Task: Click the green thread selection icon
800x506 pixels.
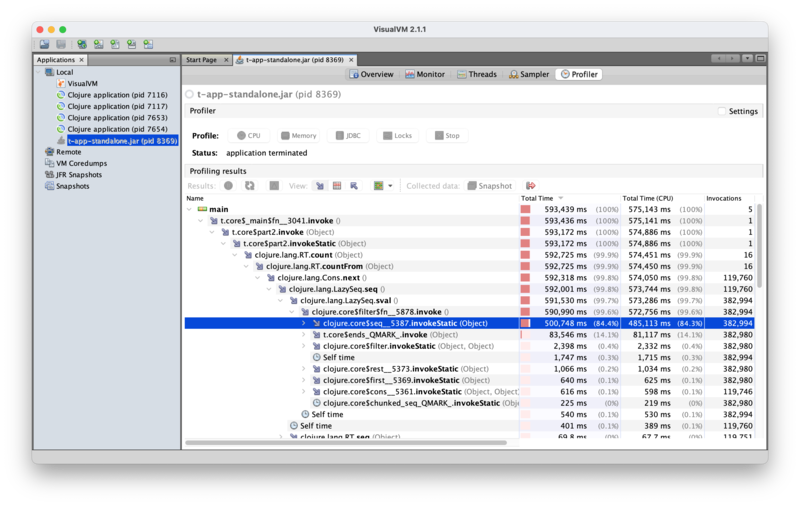Action: click(378, 186)
